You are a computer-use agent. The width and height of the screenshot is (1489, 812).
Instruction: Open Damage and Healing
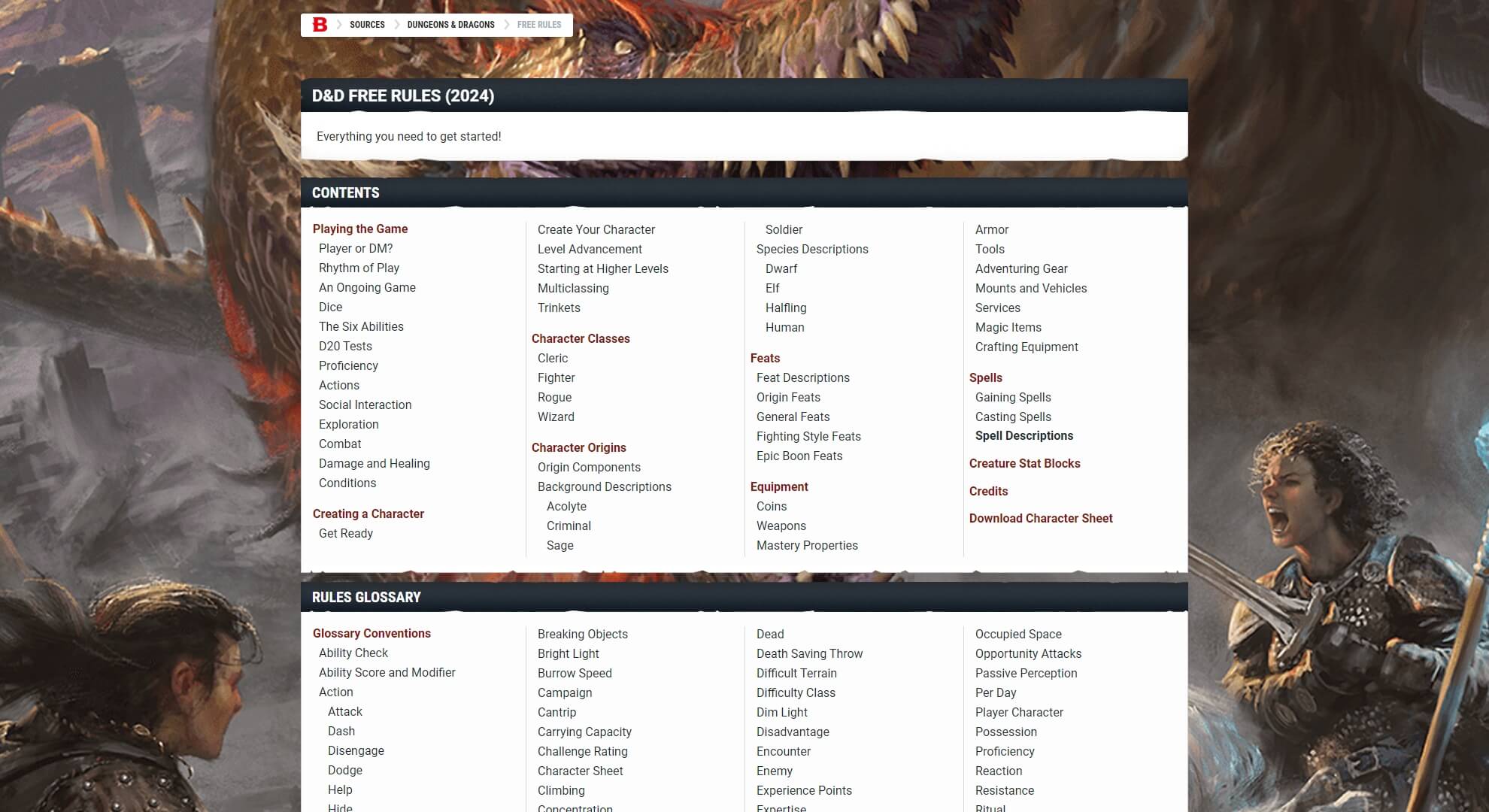point(375,463)
